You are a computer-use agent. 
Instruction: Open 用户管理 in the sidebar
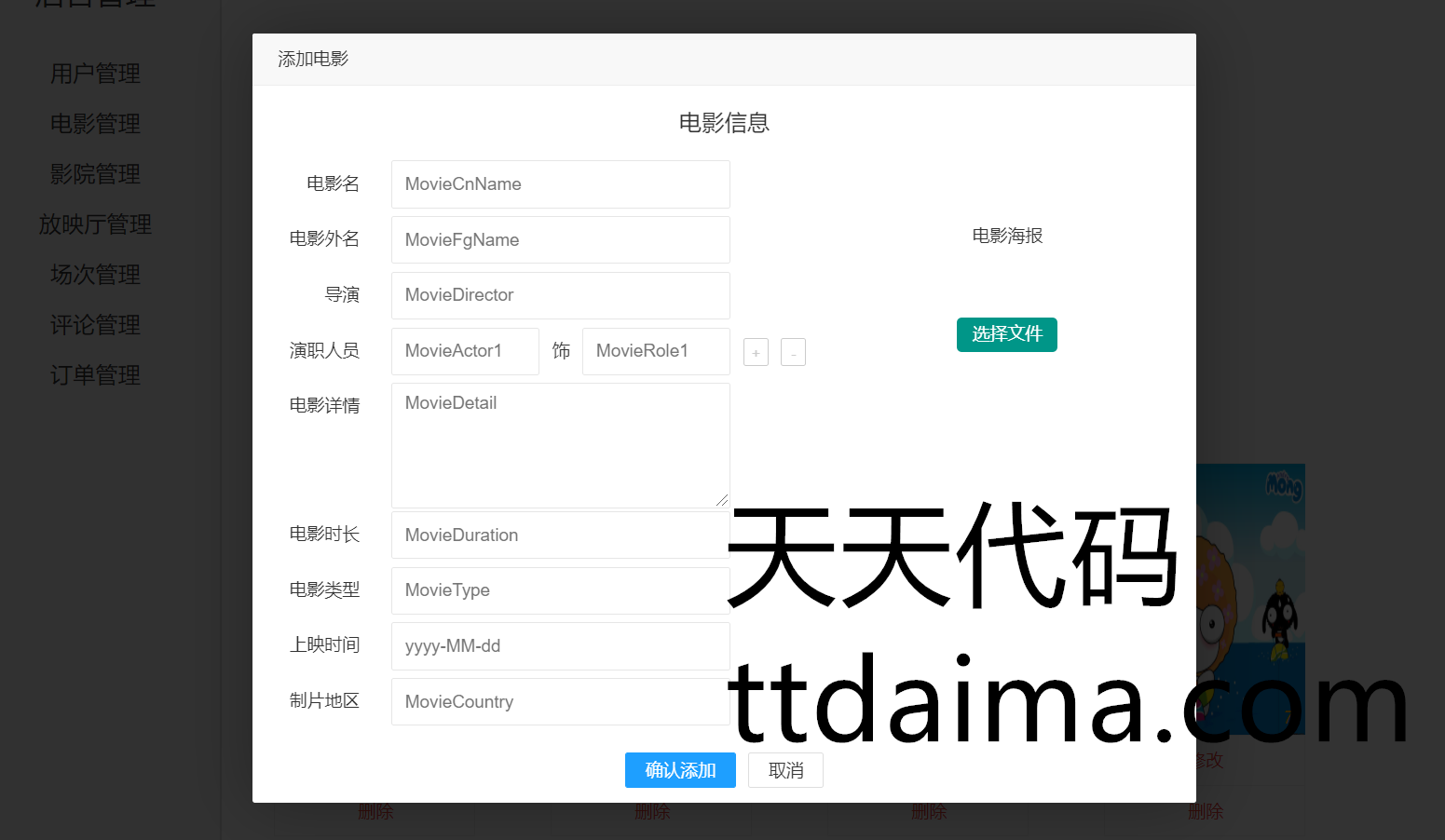(x=95, y=74)
